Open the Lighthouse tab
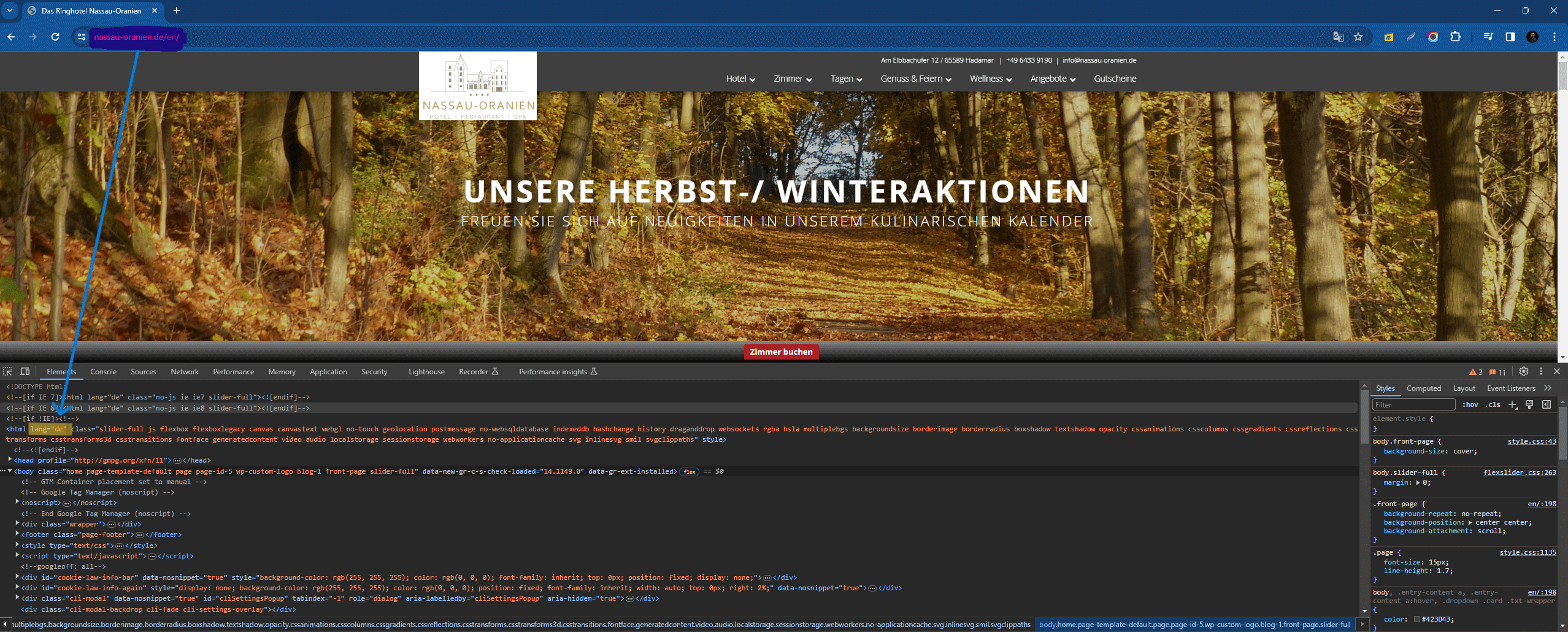Viewport: 1568px width, 632px height. pyautogui.click(x=426, y=372)
